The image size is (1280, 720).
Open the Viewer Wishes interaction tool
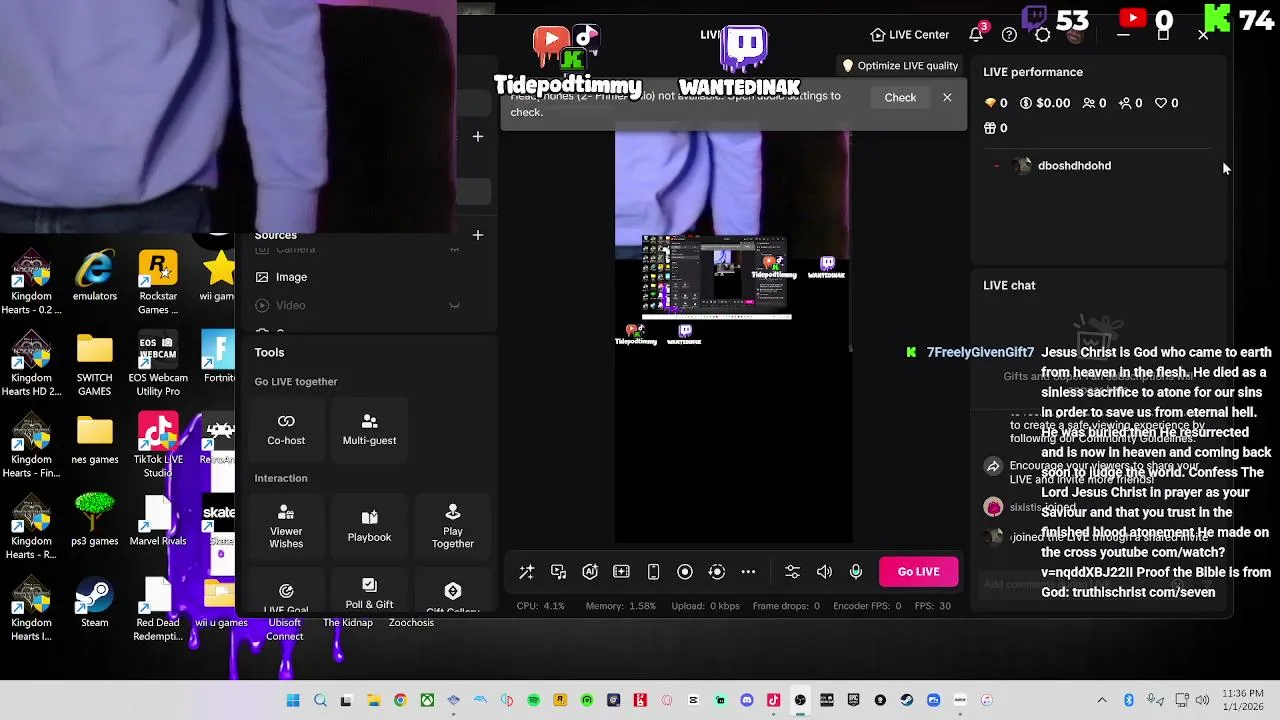[286, 526]
